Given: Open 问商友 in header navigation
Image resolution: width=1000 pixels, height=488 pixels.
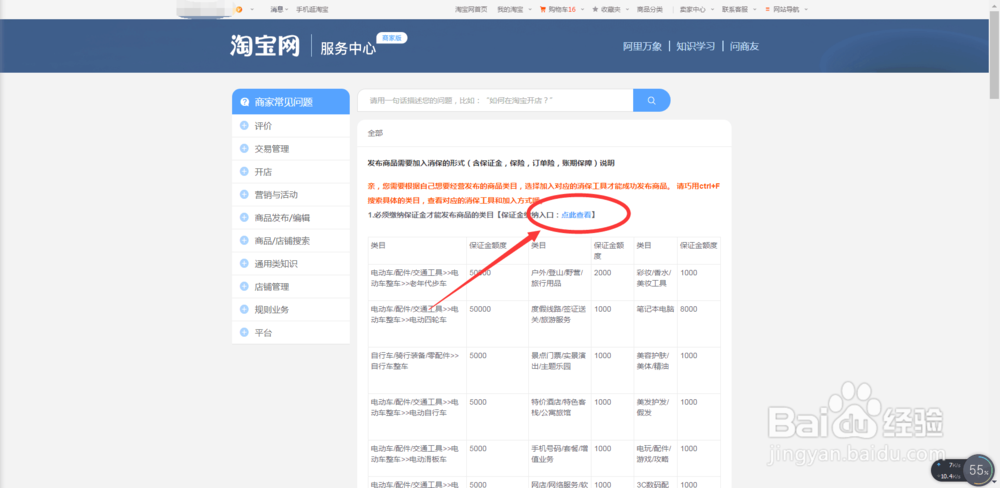Looking at the screenshot, I should pyautogui.click(x=744, y=46).
